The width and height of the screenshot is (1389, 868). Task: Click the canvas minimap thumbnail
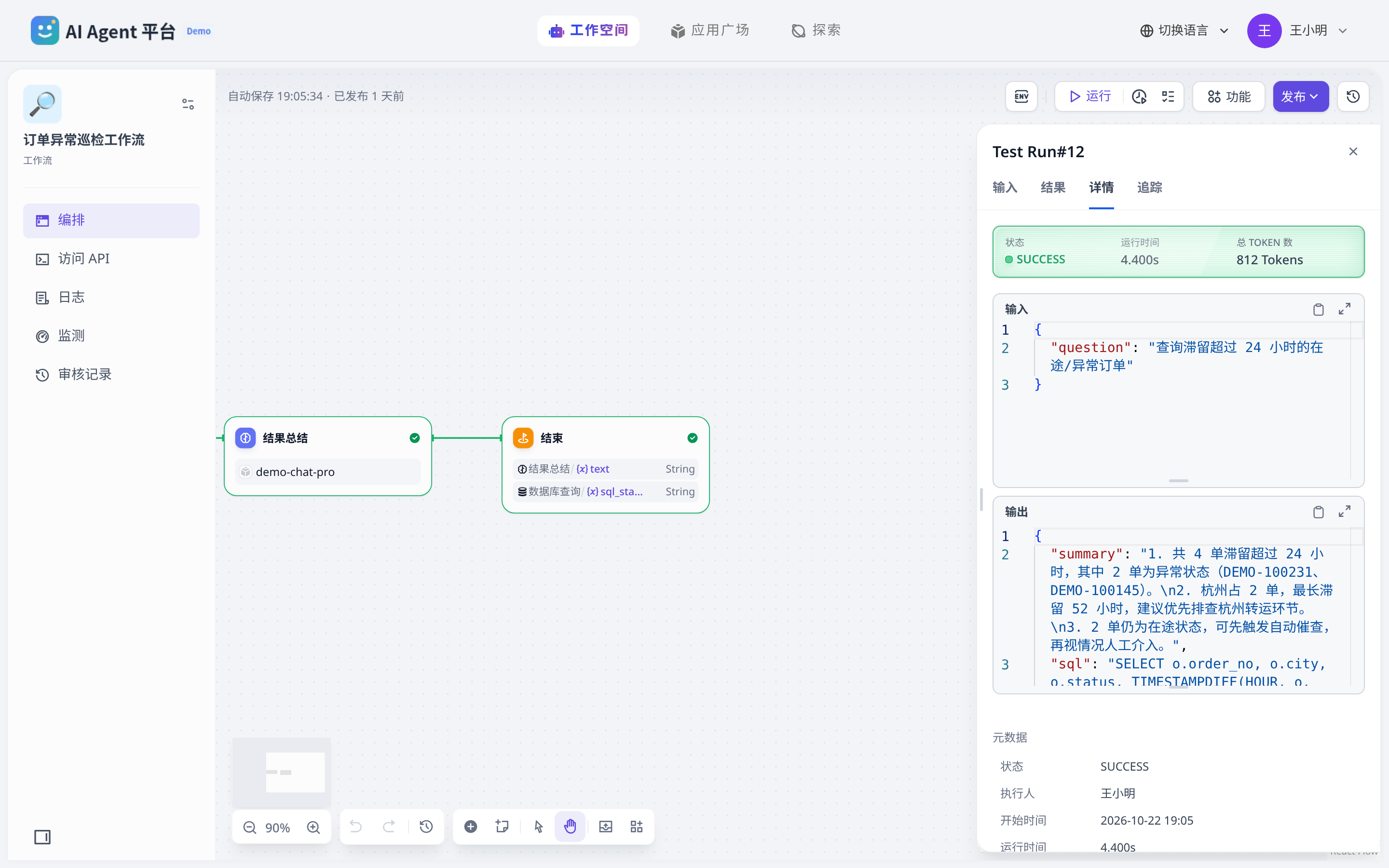click(281, 772)
